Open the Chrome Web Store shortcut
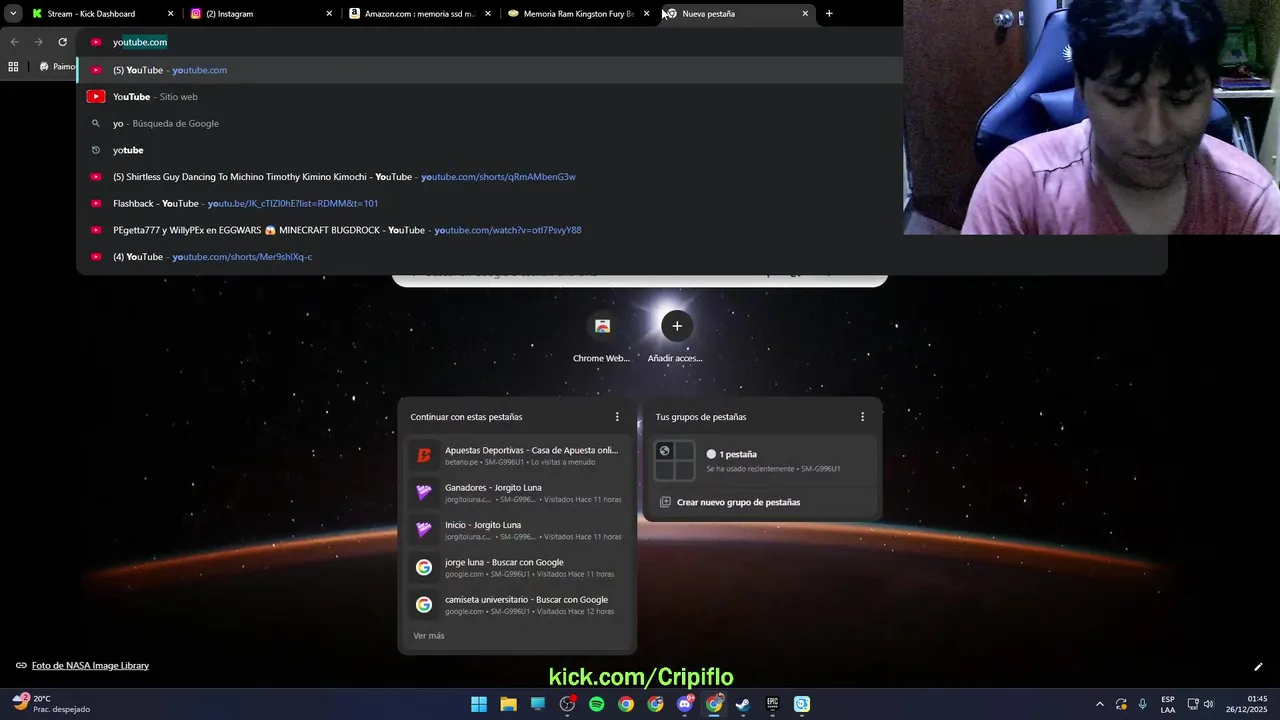The height and width of the screenshot is (720, 1280). point(602,336)
